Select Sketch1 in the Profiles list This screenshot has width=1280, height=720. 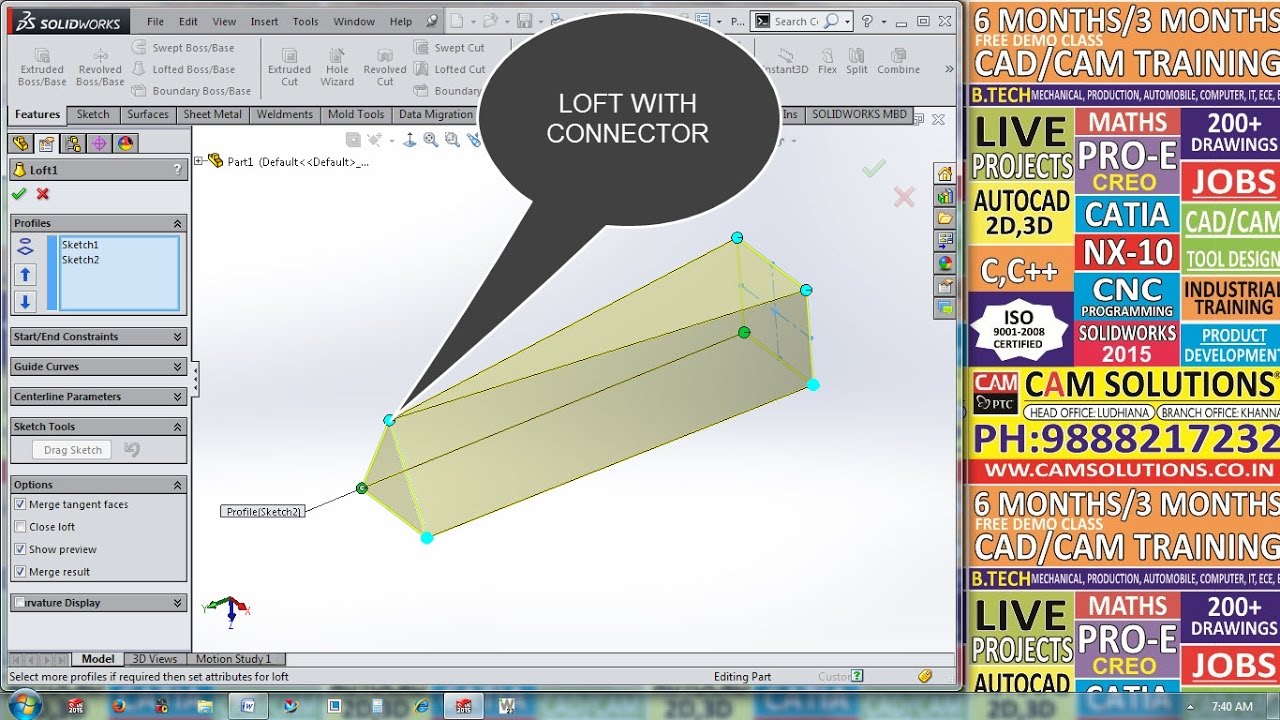pyautogui.click(x=80, y=245)
